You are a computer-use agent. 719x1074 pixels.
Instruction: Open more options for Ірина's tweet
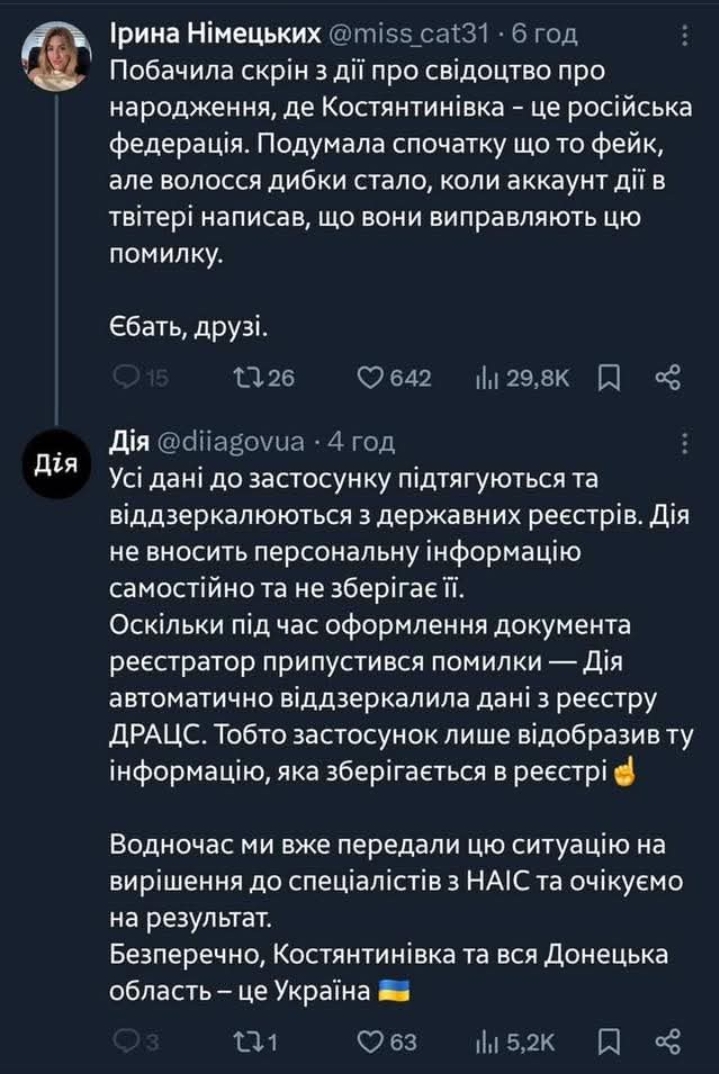684,36
